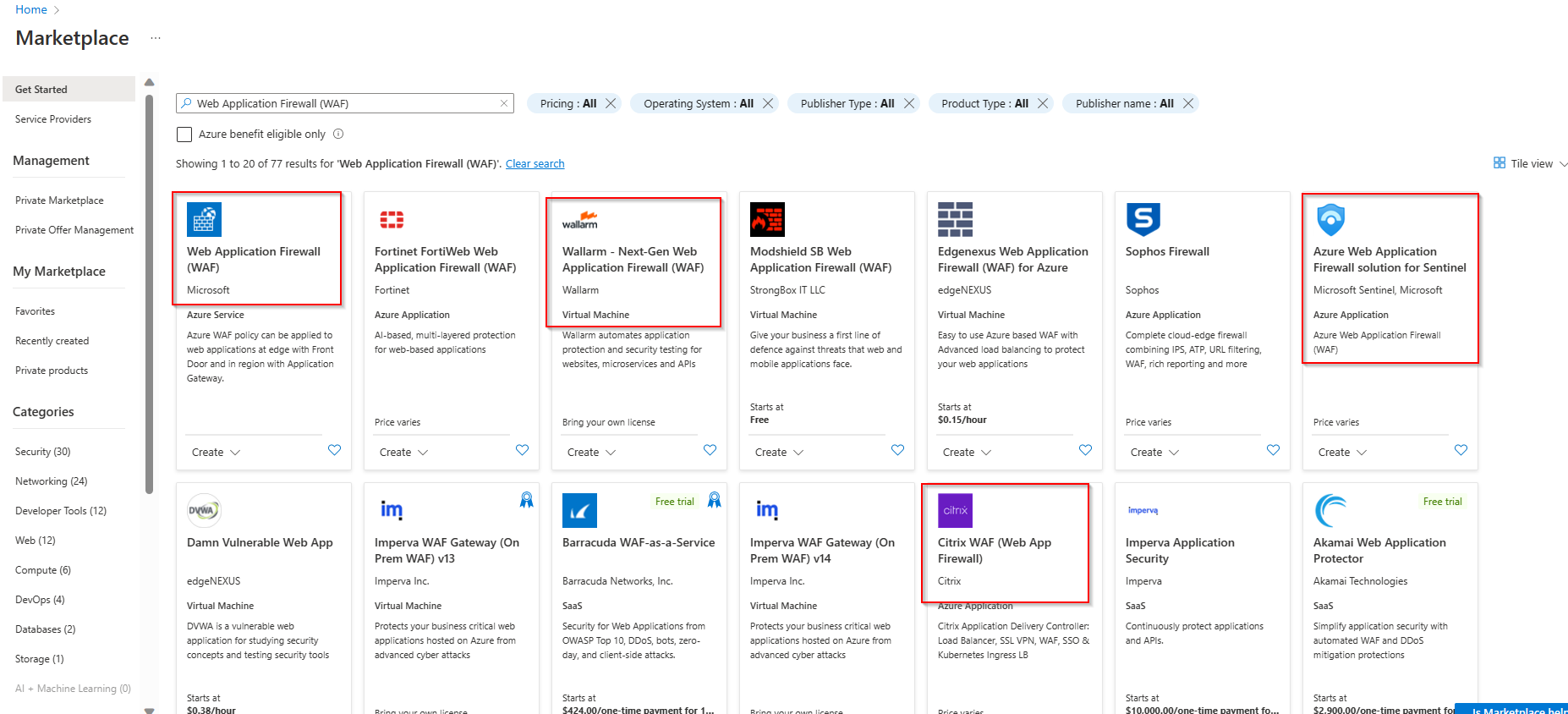The image size is (1568, 714).
Task: Remove the Operating System filter
Action: pyautogui.click(x=768, y=103)
